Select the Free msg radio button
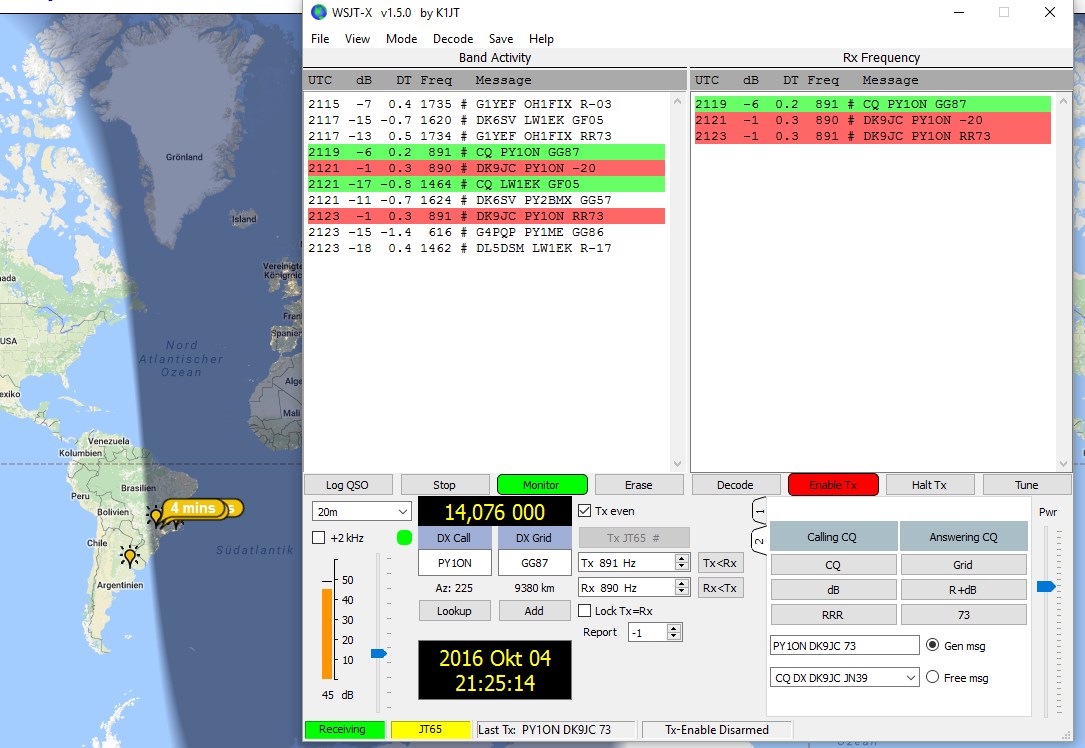 tap(932, 677)
